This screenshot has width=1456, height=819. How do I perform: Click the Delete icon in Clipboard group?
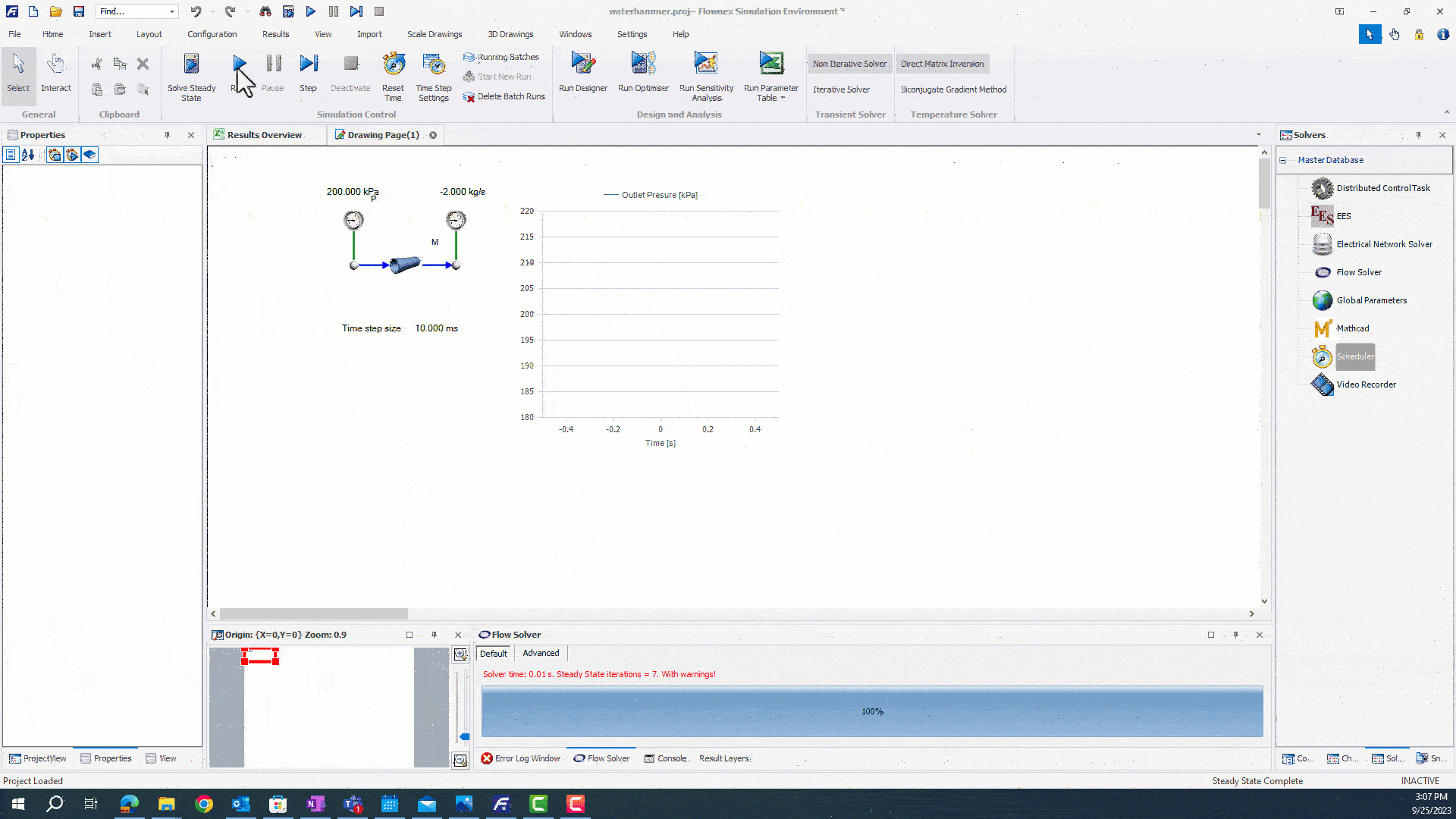(143, 64)
